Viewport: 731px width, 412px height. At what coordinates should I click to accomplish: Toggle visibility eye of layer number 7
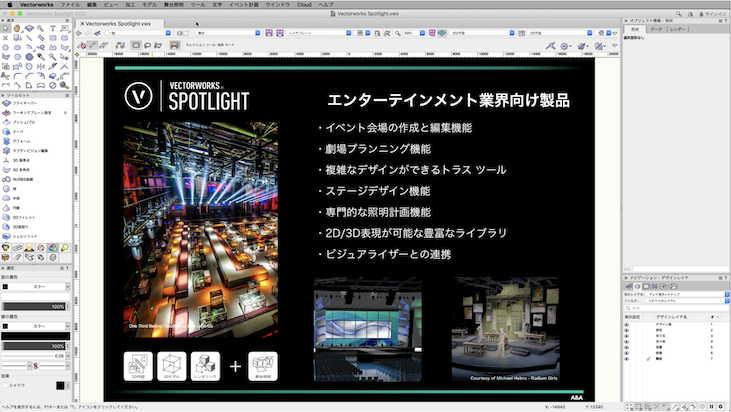[627, 359]
